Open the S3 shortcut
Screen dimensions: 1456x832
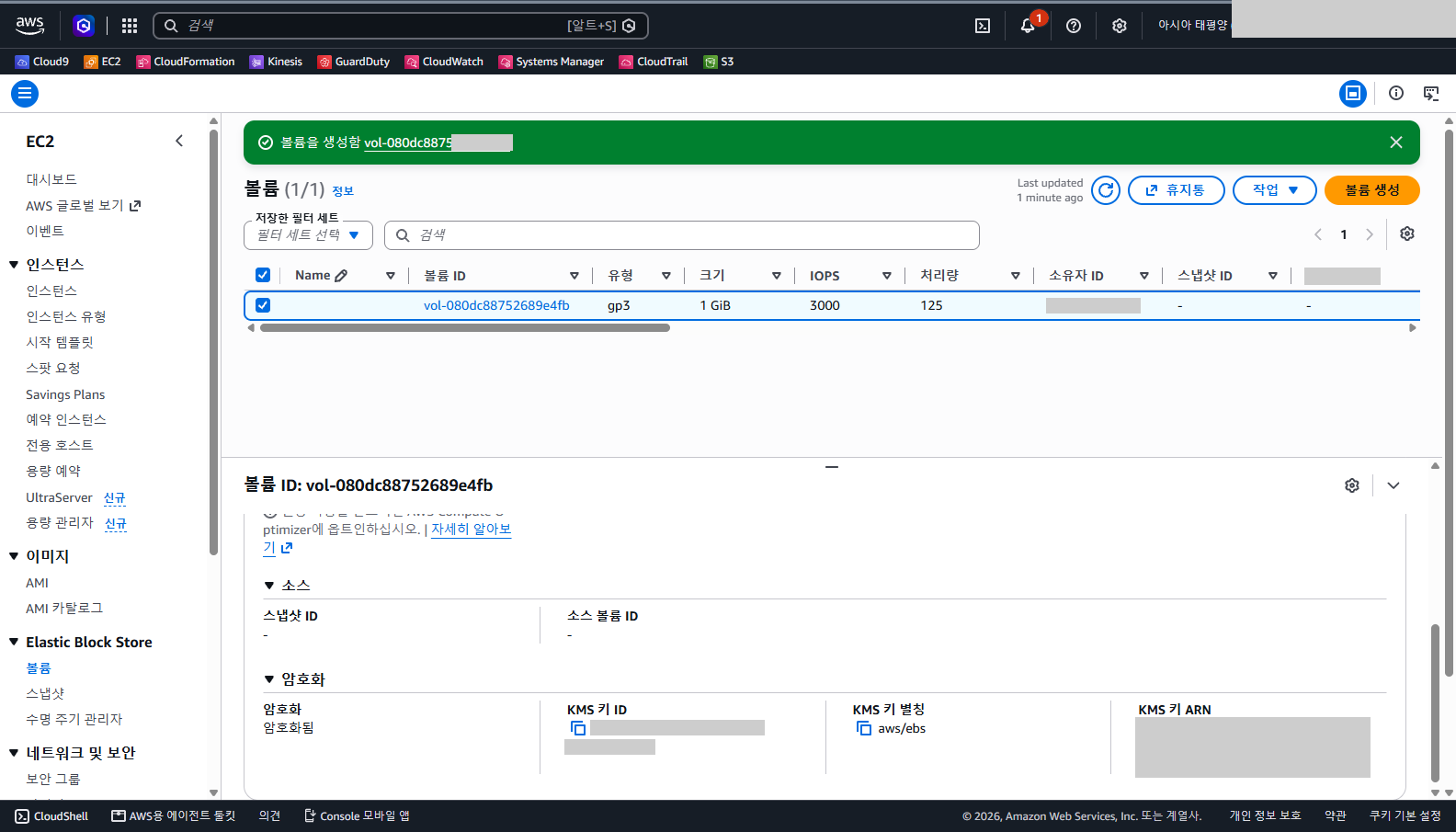click(x=719, y=62)
